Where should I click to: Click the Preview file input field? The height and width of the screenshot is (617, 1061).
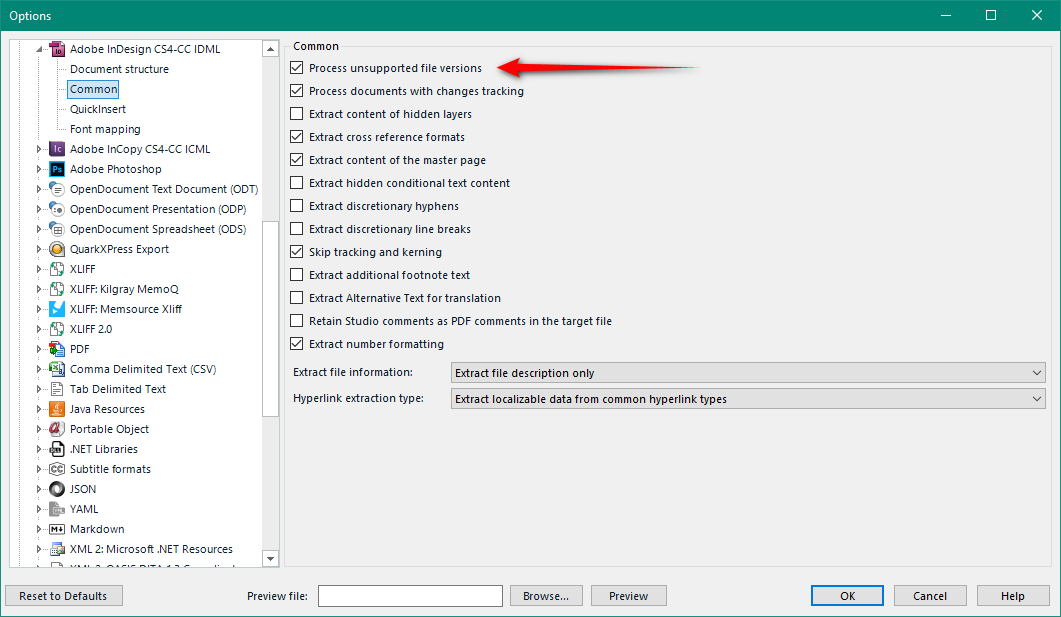(x=410, y=596)
